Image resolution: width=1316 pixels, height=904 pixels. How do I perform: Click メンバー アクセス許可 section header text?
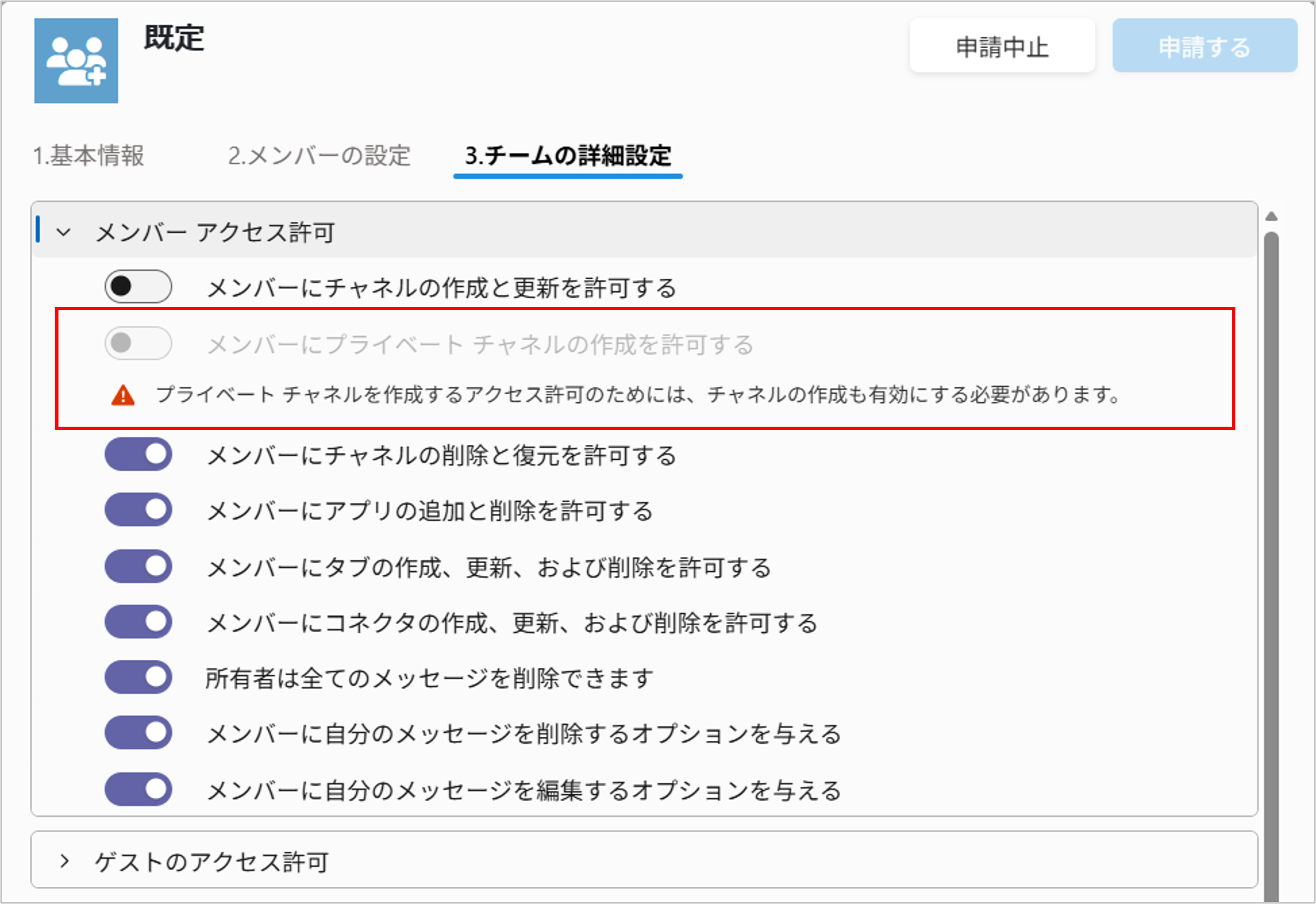pyautogui.click(x=215, y=232)
